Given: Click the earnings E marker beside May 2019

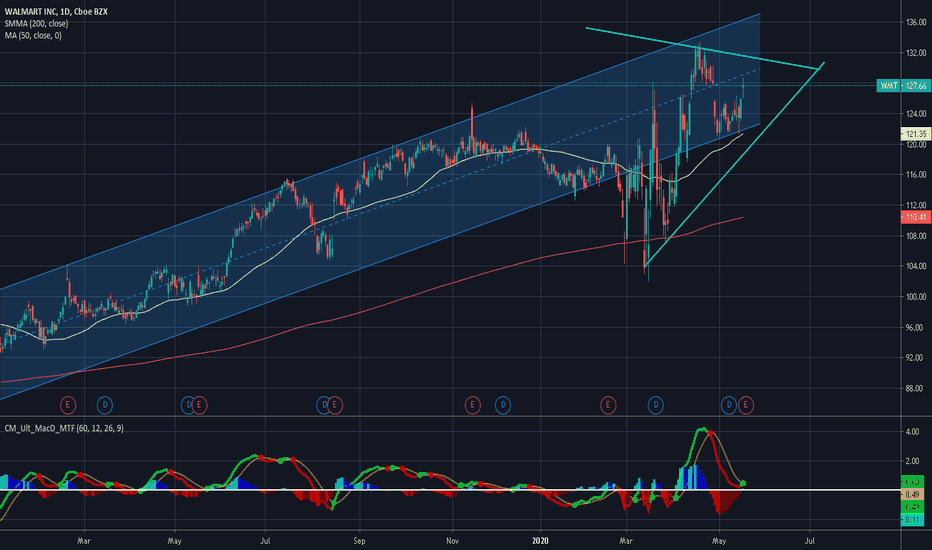Looking at the screenshot, I should (199, 406).
